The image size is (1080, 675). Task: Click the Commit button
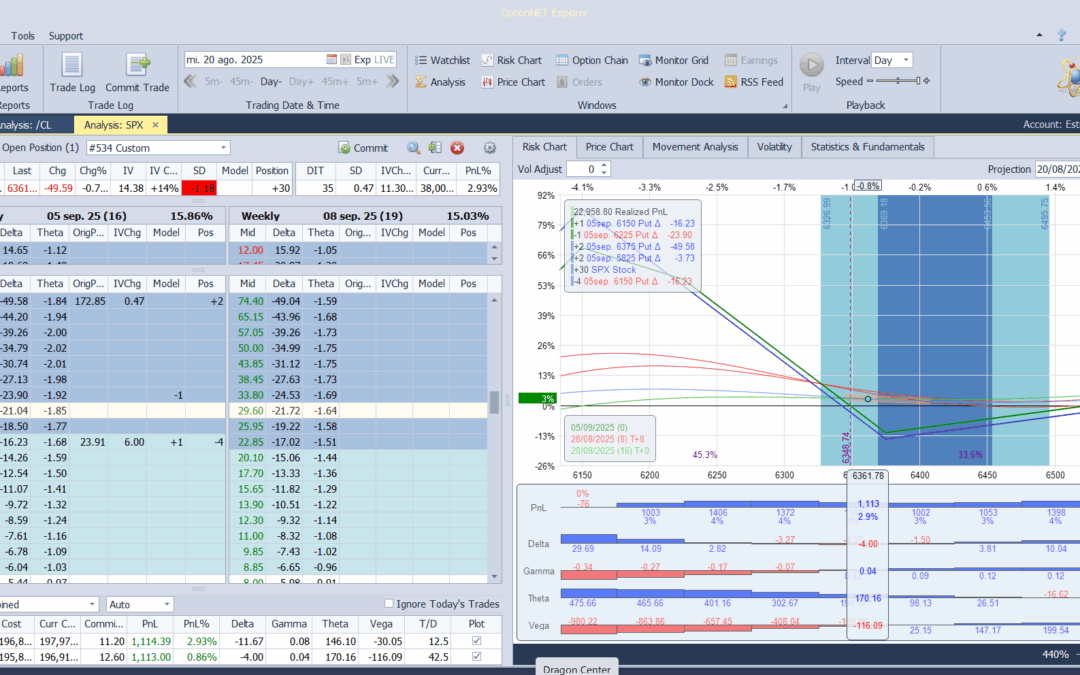[x=363, y=148]
